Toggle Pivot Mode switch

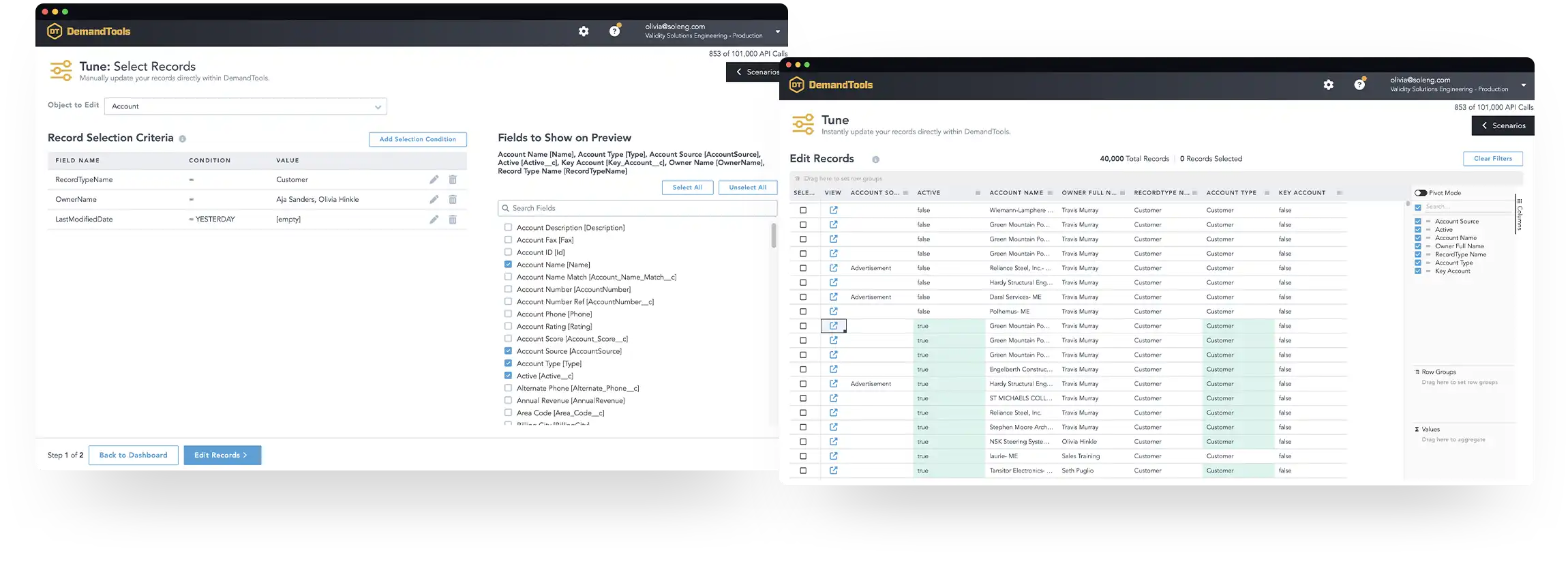coord(1421,193)
